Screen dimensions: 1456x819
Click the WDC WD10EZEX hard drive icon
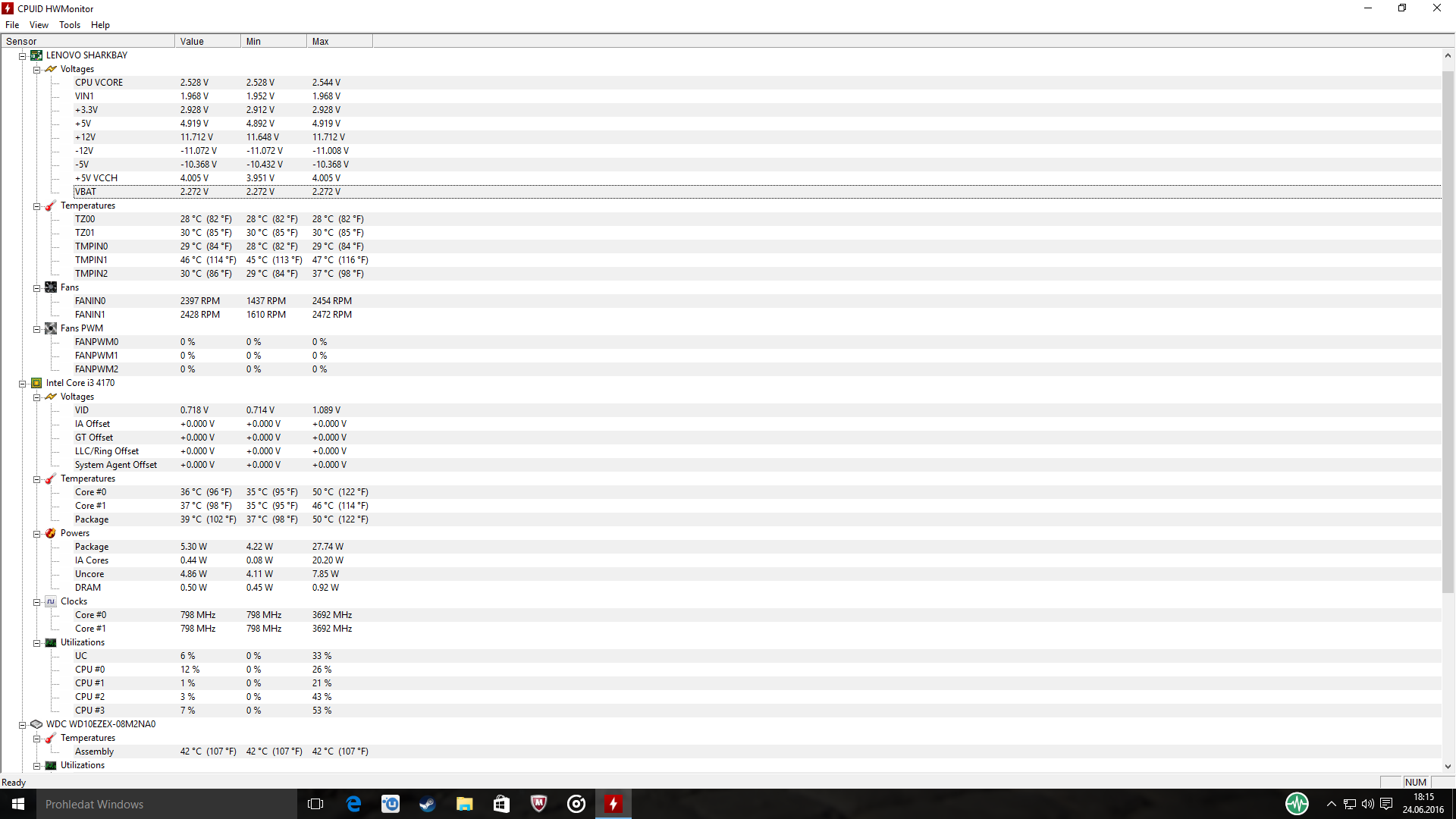click(x=36, y=724)
